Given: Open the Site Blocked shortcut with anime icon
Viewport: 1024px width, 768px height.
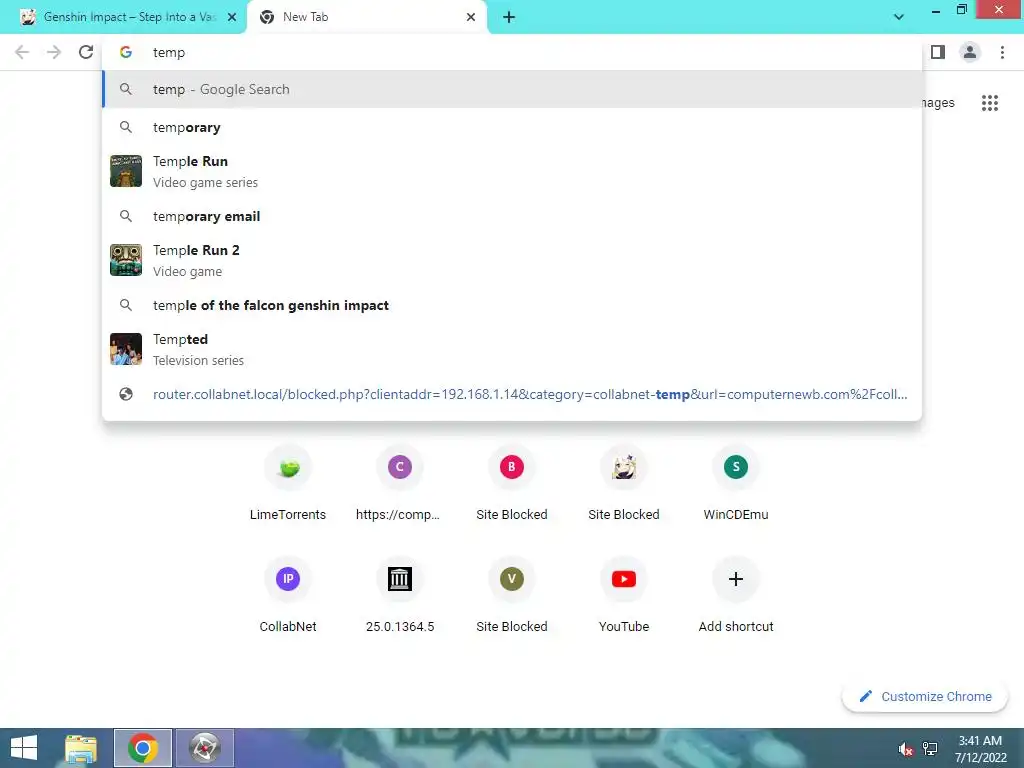Looking at the screenshot, I should [624, 483].
